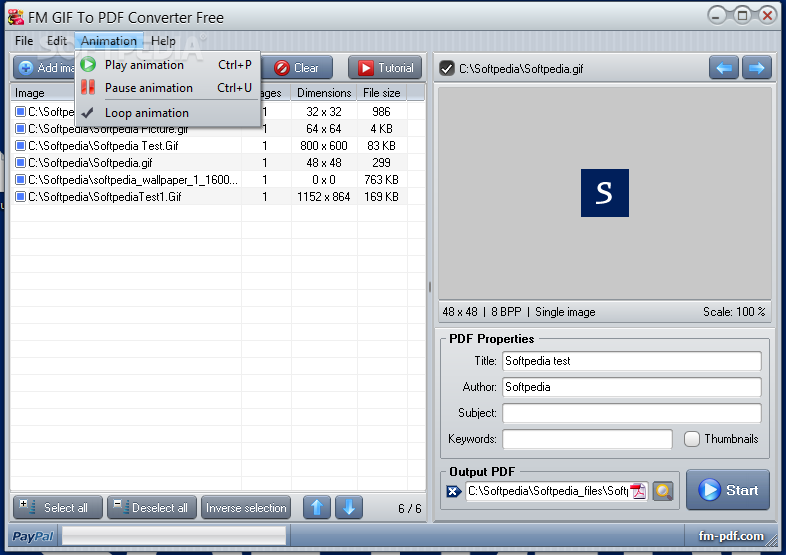Click the Deselect all button
The width and height of the screenshot is (786, 555).
[152, 507]
